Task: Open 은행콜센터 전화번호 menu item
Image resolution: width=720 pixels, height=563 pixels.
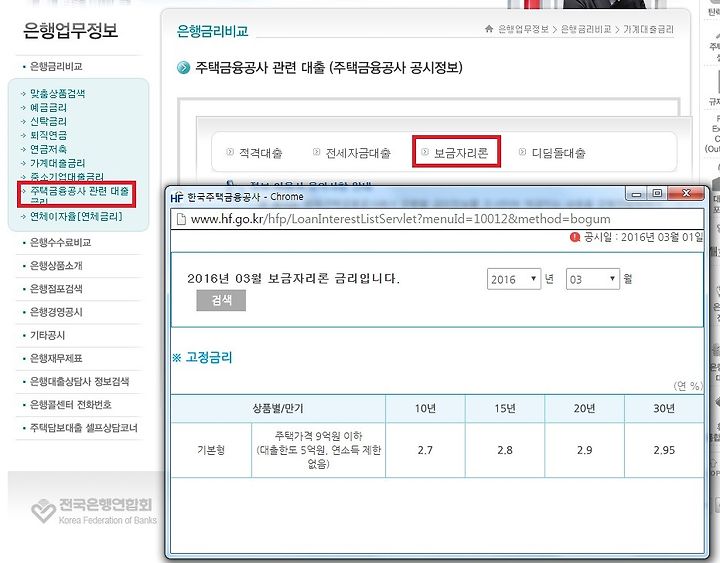Action: click(70, 405)
